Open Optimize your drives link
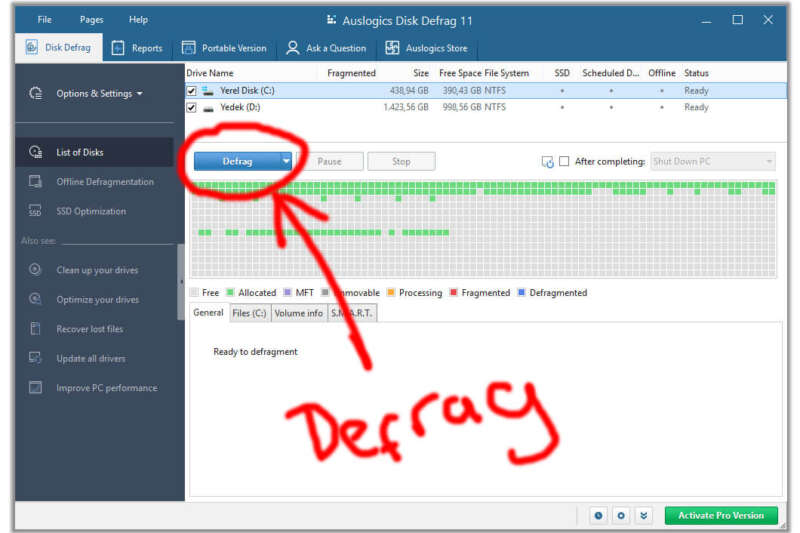 coord(97,300)
